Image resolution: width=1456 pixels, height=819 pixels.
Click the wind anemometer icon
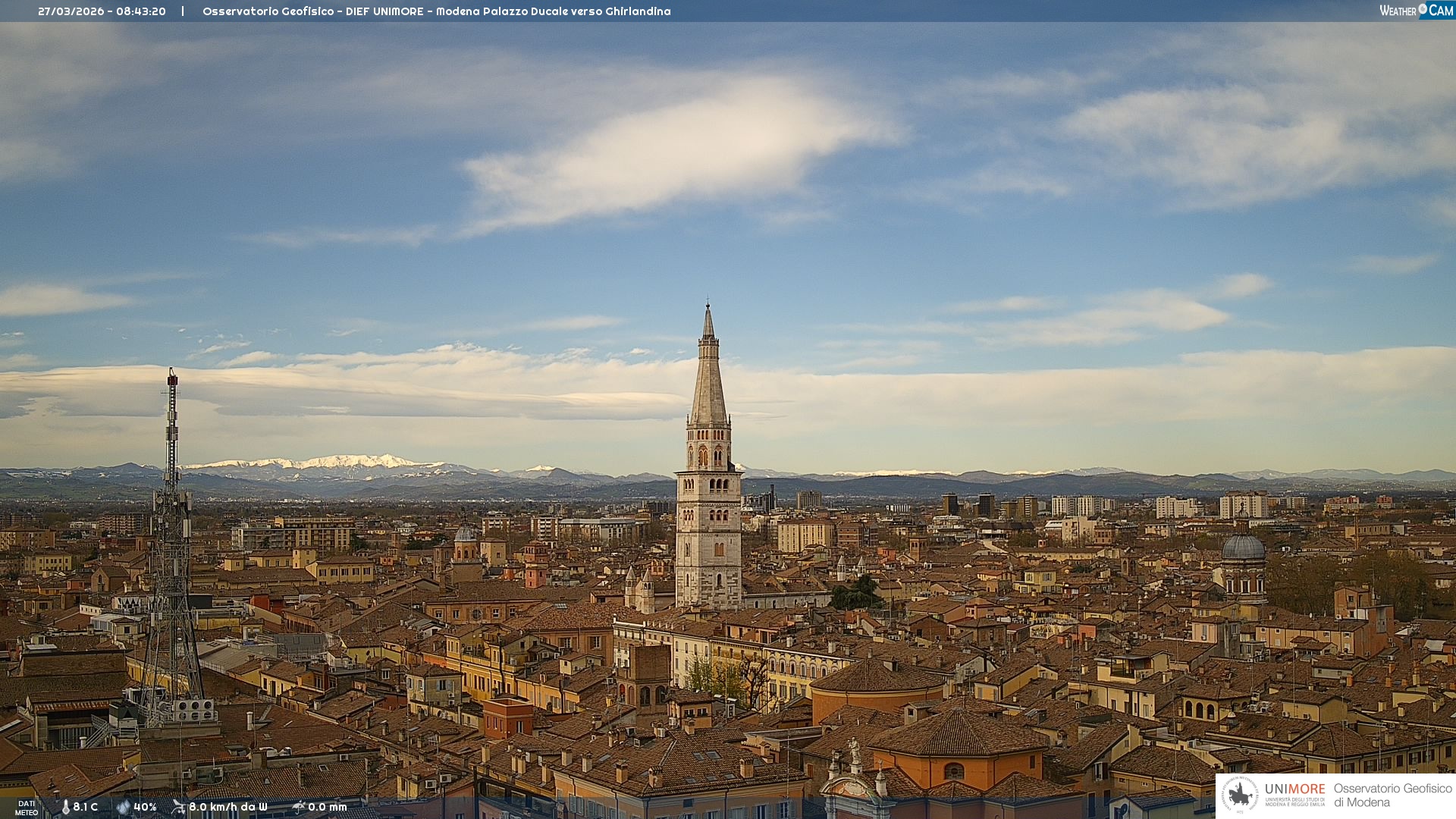pos(178,807)
